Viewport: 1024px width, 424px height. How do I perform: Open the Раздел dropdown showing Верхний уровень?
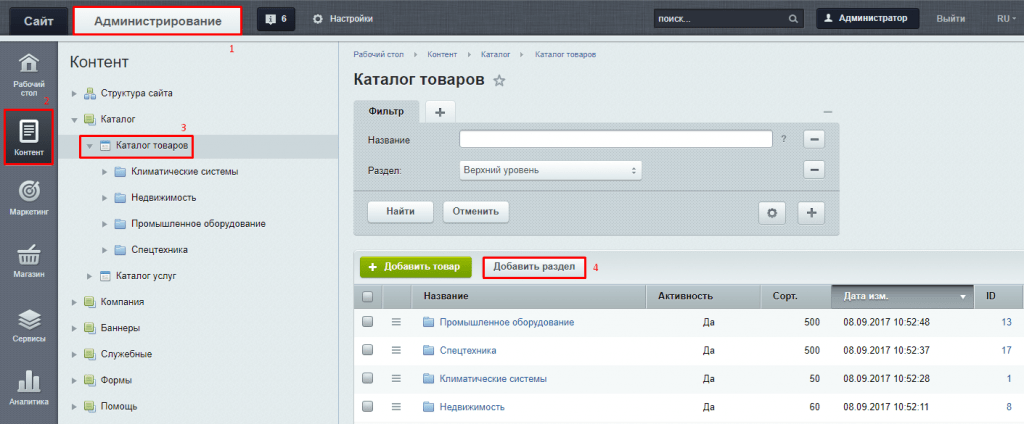click(x=550, y=171)
